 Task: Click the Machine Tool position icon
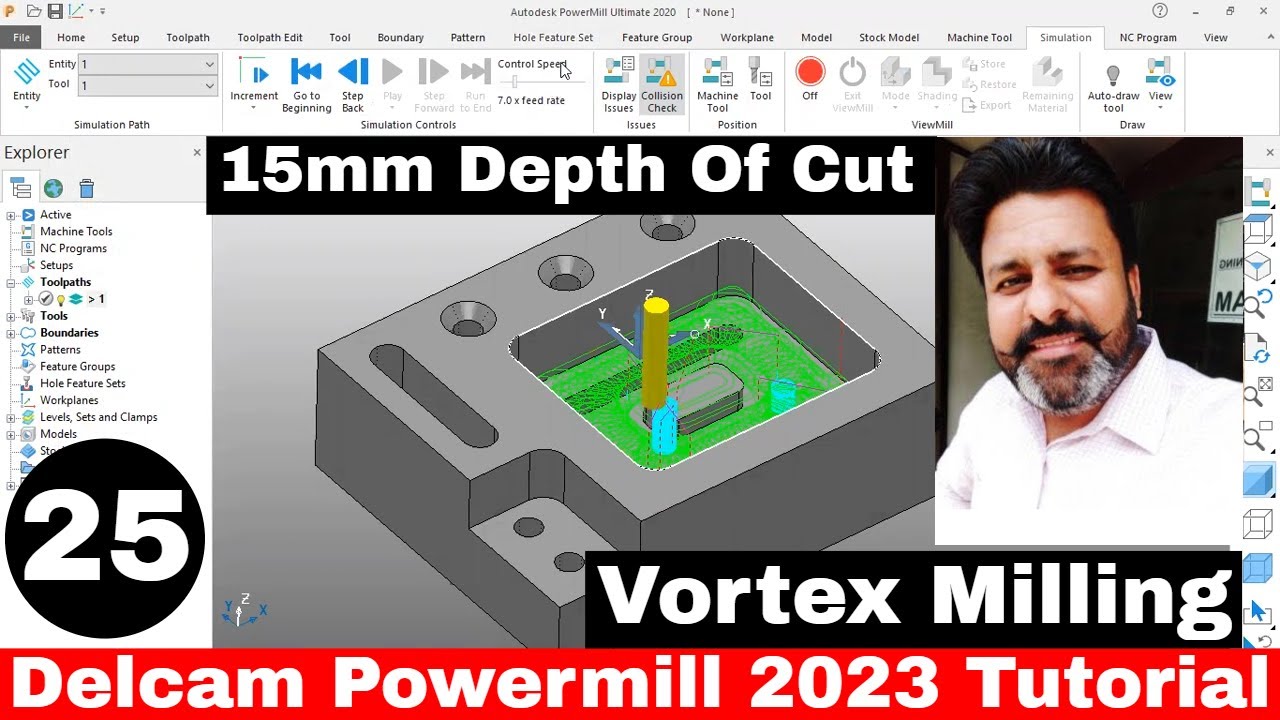(x=718, y=84)
